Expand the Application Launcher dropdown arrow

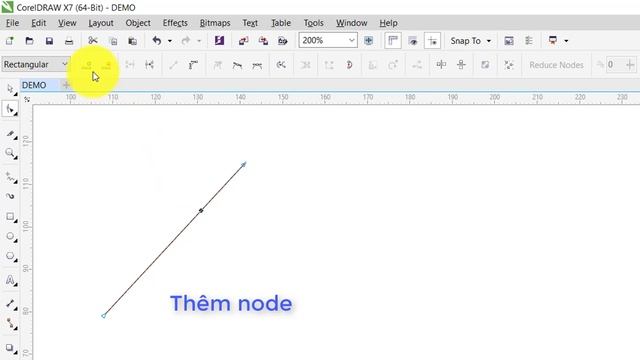pyautogui.click(x=566, y=41)
